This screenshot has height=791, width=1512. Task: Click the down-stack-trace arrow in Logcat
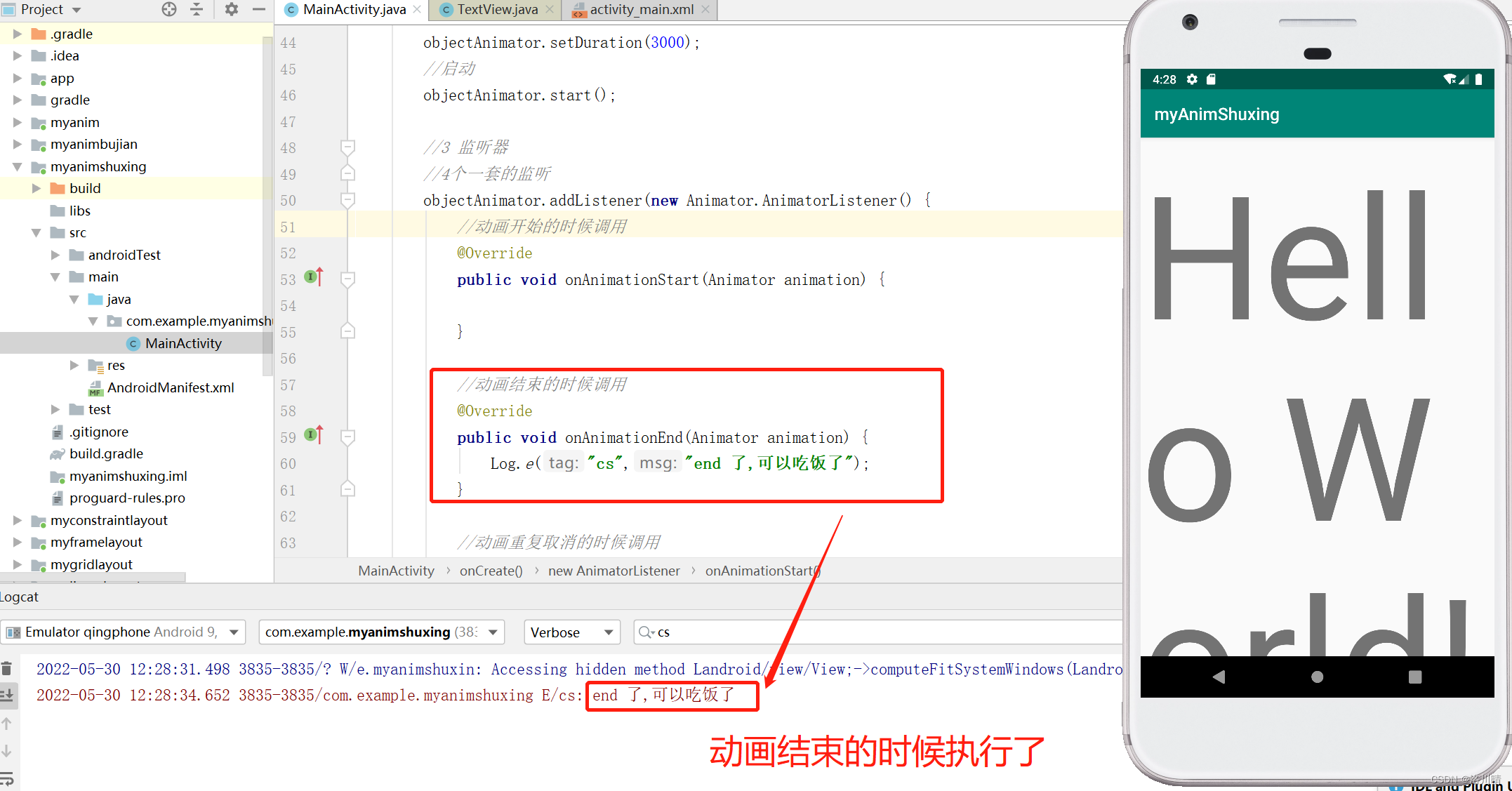(x=8, y=750)
